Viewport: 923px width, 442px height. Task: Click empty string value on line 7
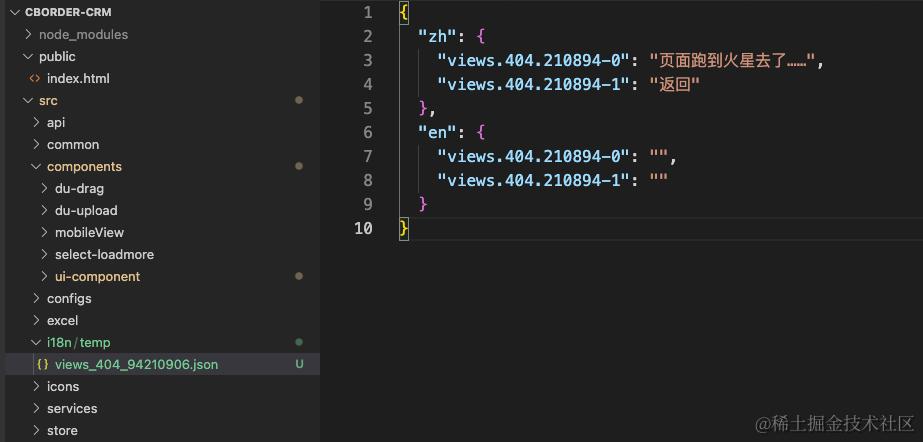(659, 156)
